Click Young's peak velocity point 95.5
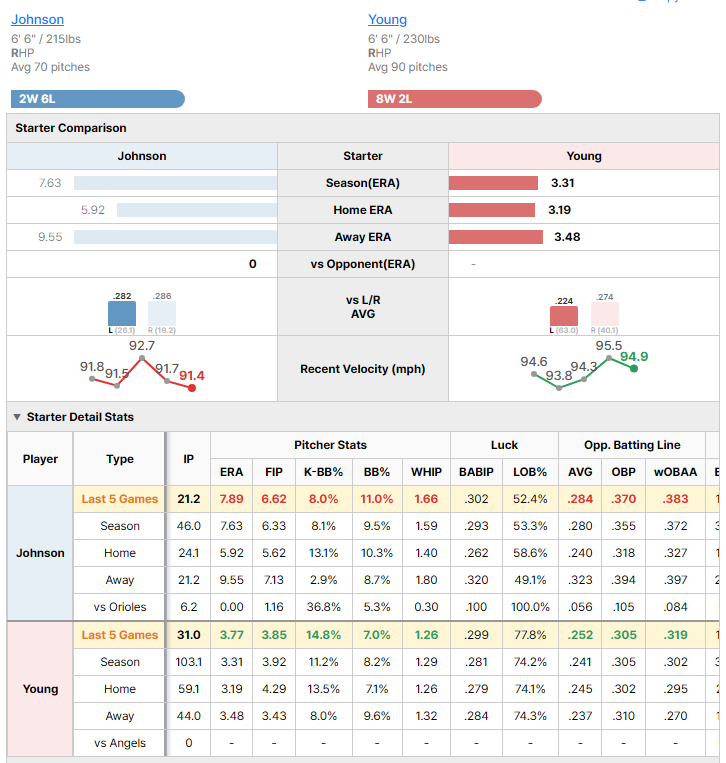The height and width of the screenshot is (763, 726). [609, 358]
